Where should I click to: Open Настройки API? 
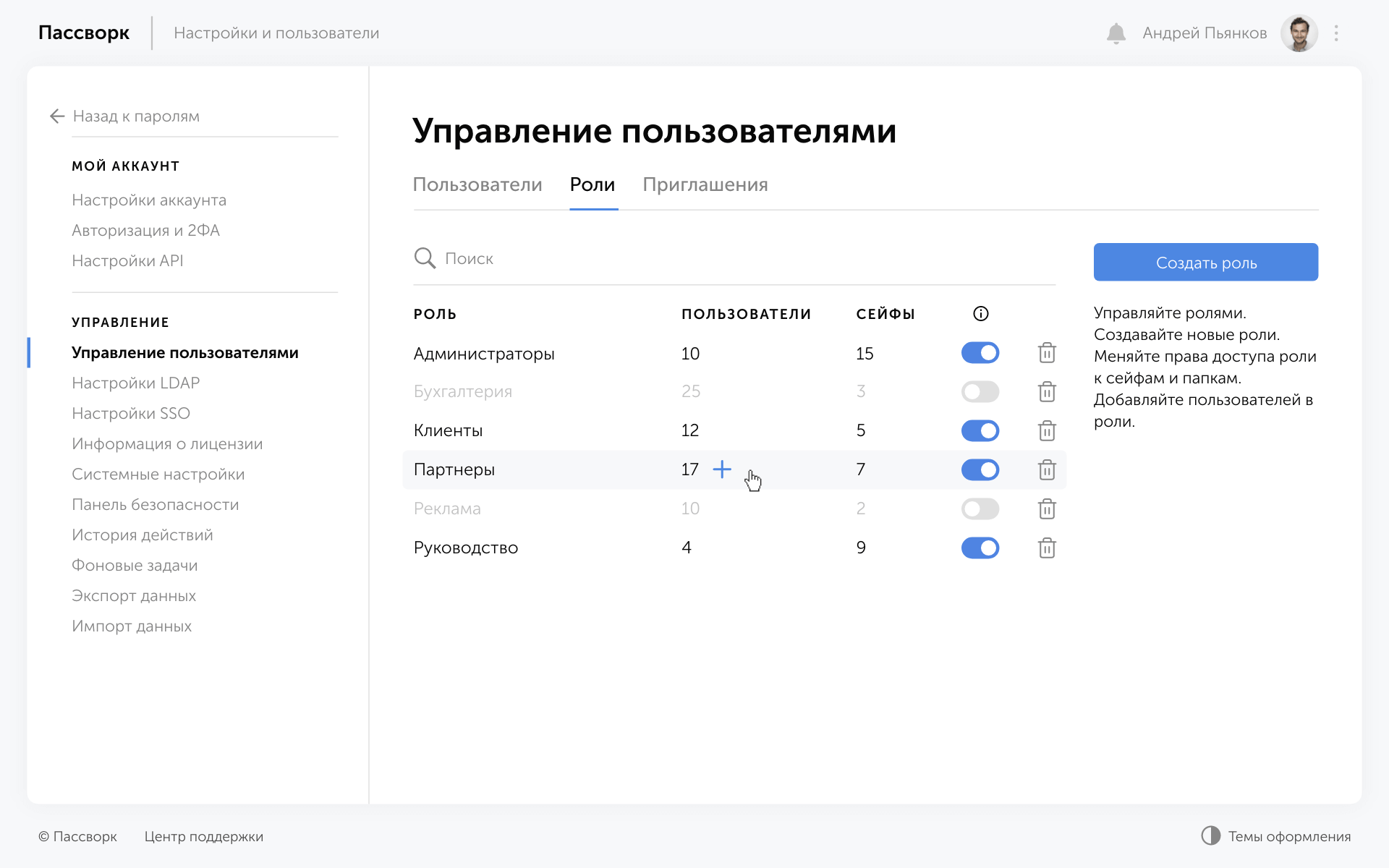(127, 261)
